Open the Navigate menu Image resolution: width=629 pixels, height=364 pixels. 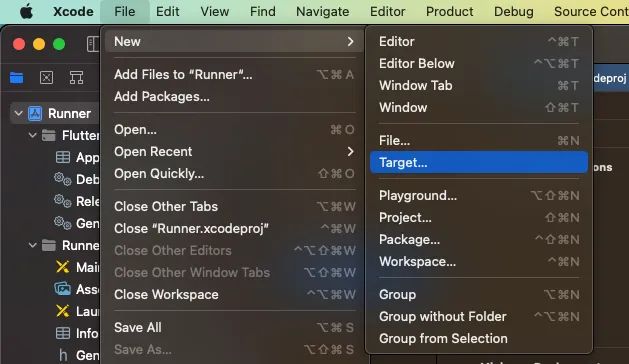pyautogui.click(x=322, y=12)
